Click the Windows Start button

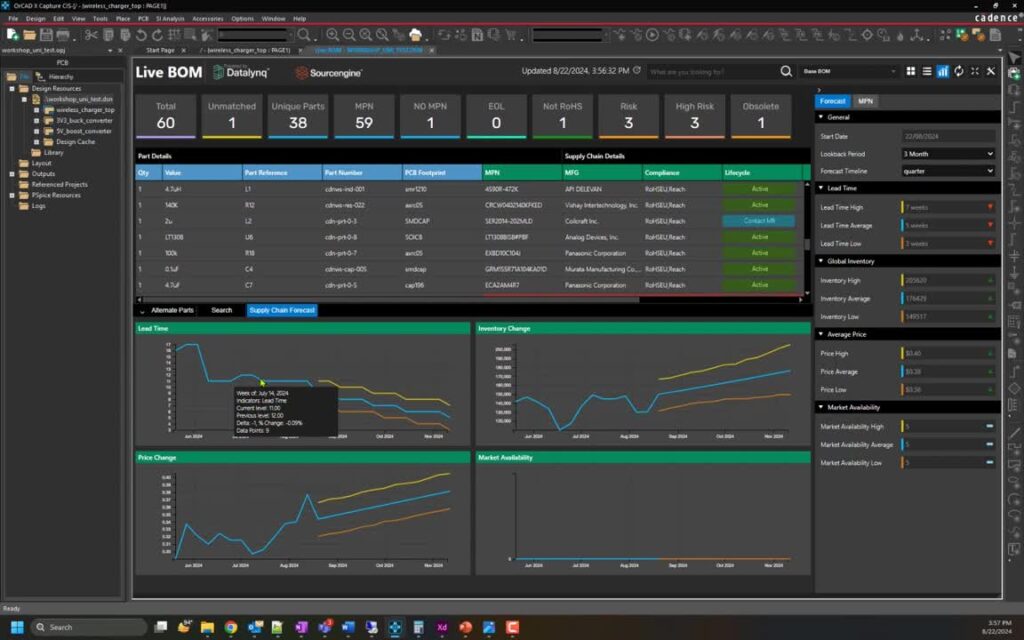(x=18, y=627)
